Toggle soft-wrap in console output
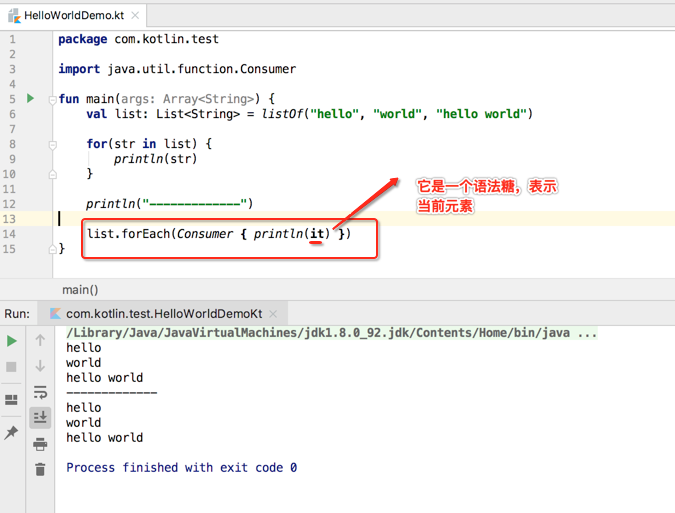Screen dimensions: 675x513 click(40, 392)
